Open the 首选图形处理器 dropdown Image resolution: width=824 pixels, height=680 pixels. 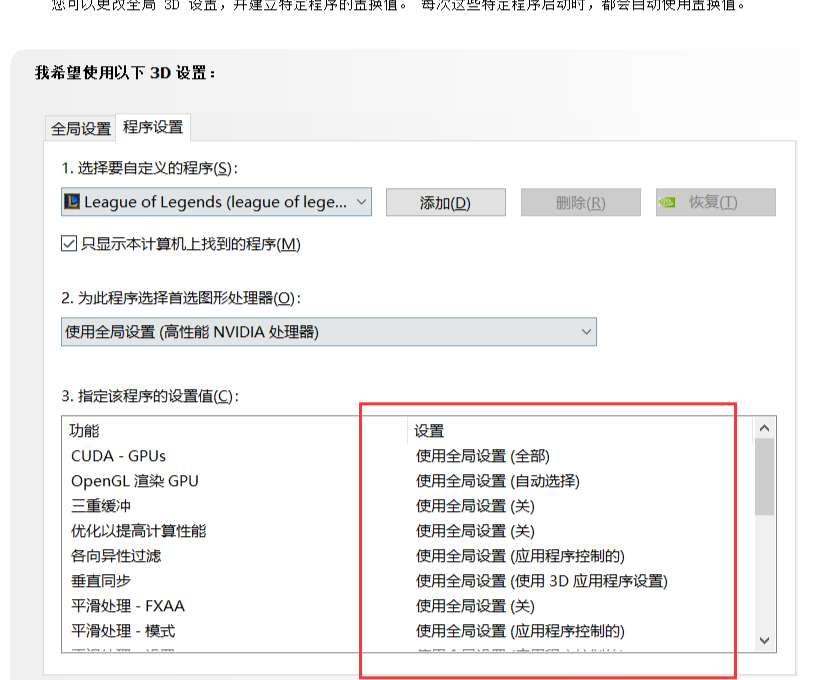329,332
